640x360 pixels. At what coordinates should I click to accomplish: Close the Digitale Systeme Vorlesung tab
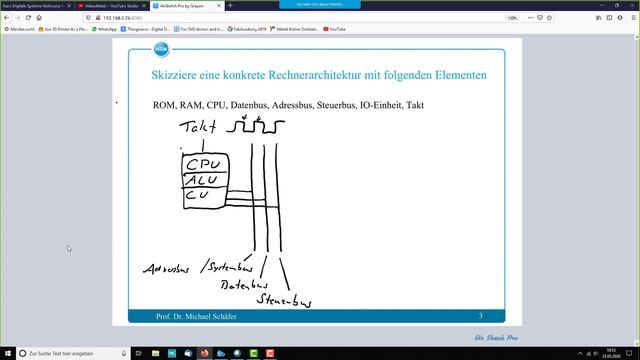pyautogui.click(x=69, y=6)
